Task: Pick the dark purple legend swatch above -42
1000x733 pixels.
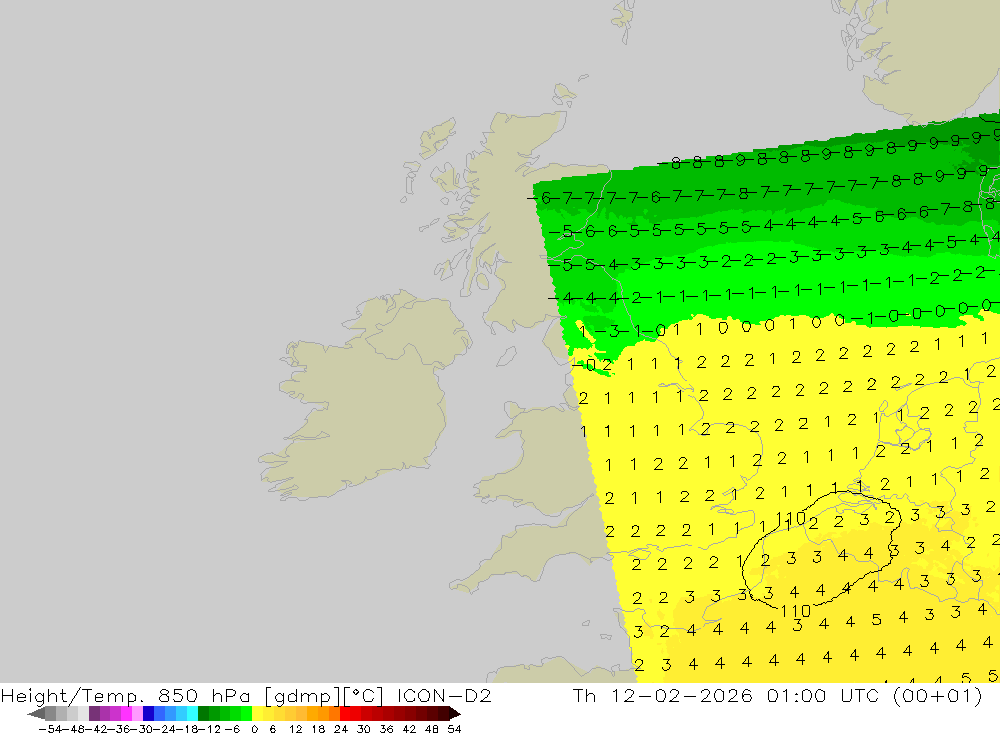Action: tap(94, 714)
